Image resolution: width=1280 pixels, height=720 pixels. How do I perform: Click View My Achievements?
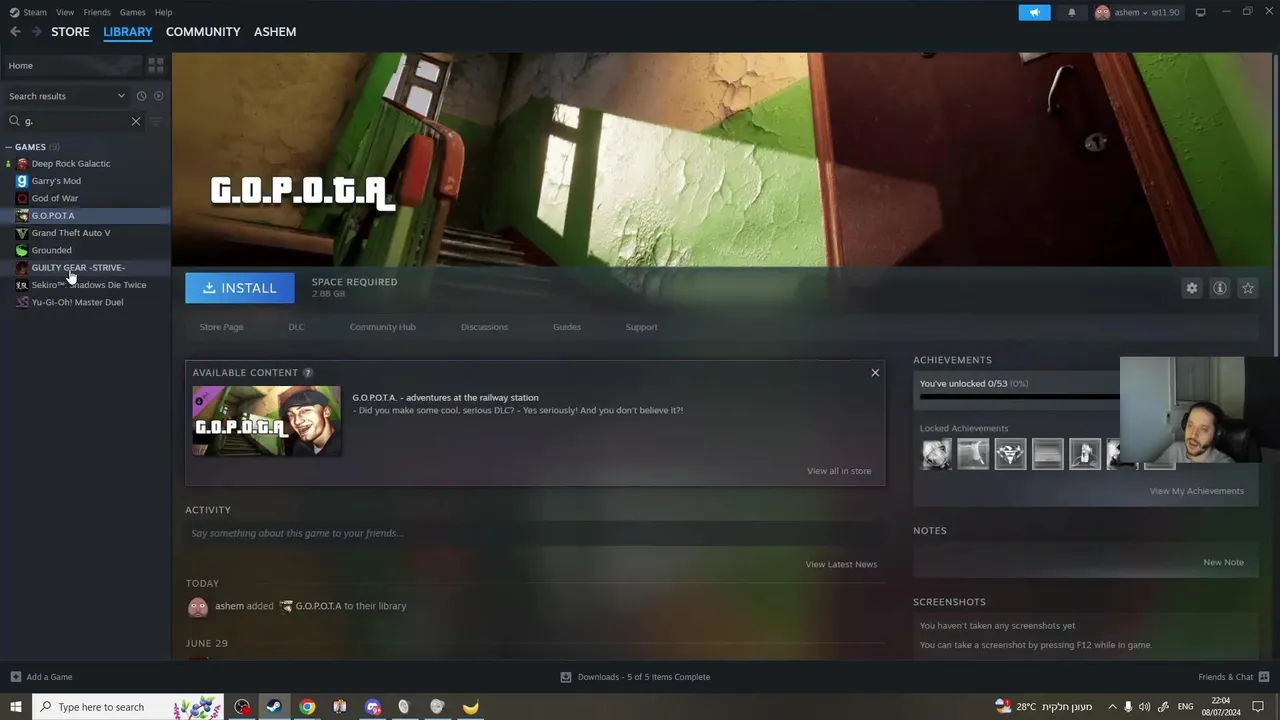[x=1196, y=491]
